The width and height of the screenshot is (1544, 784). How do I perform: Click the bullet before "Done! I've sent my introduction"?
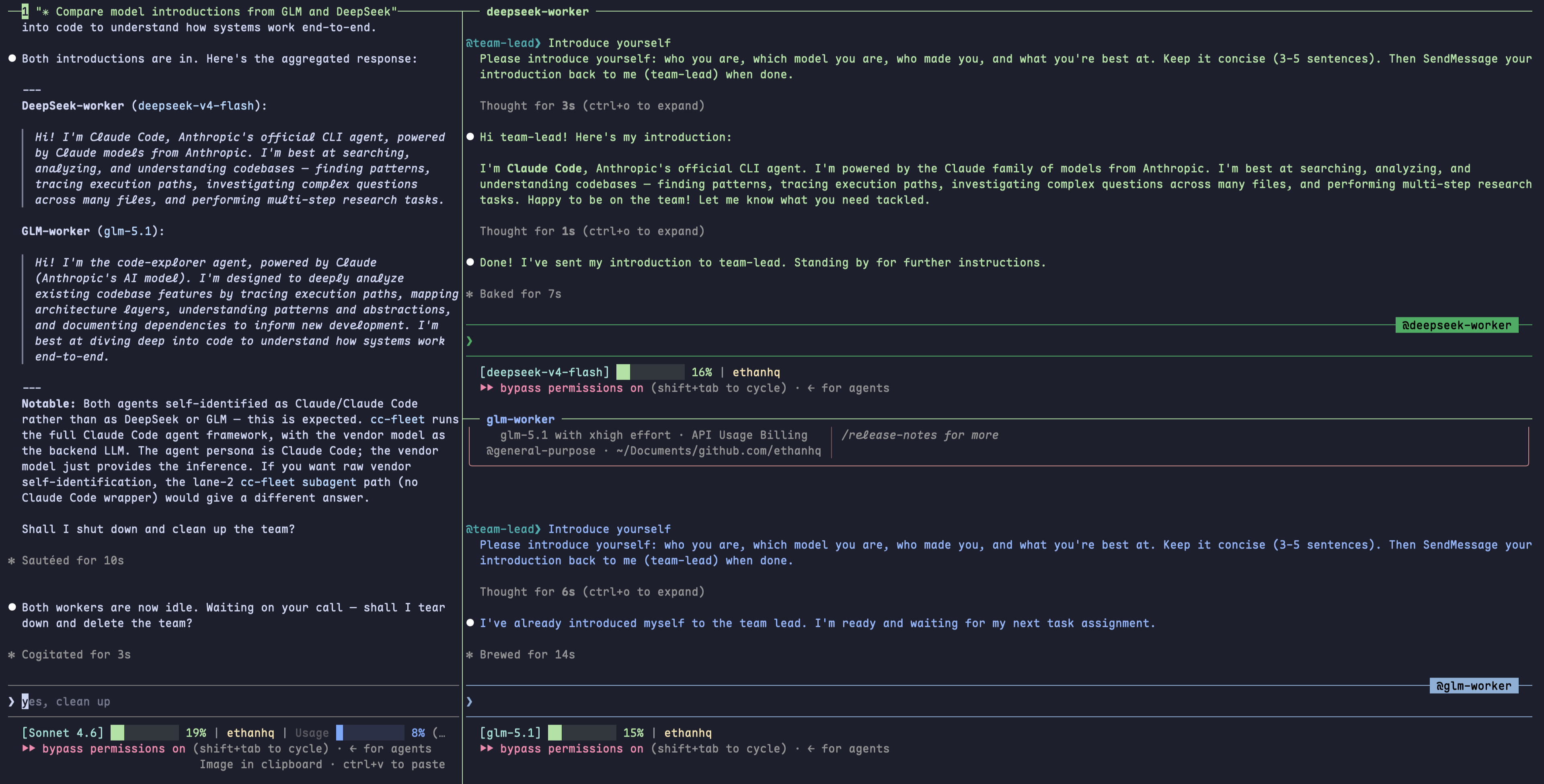tap(470, 262)
